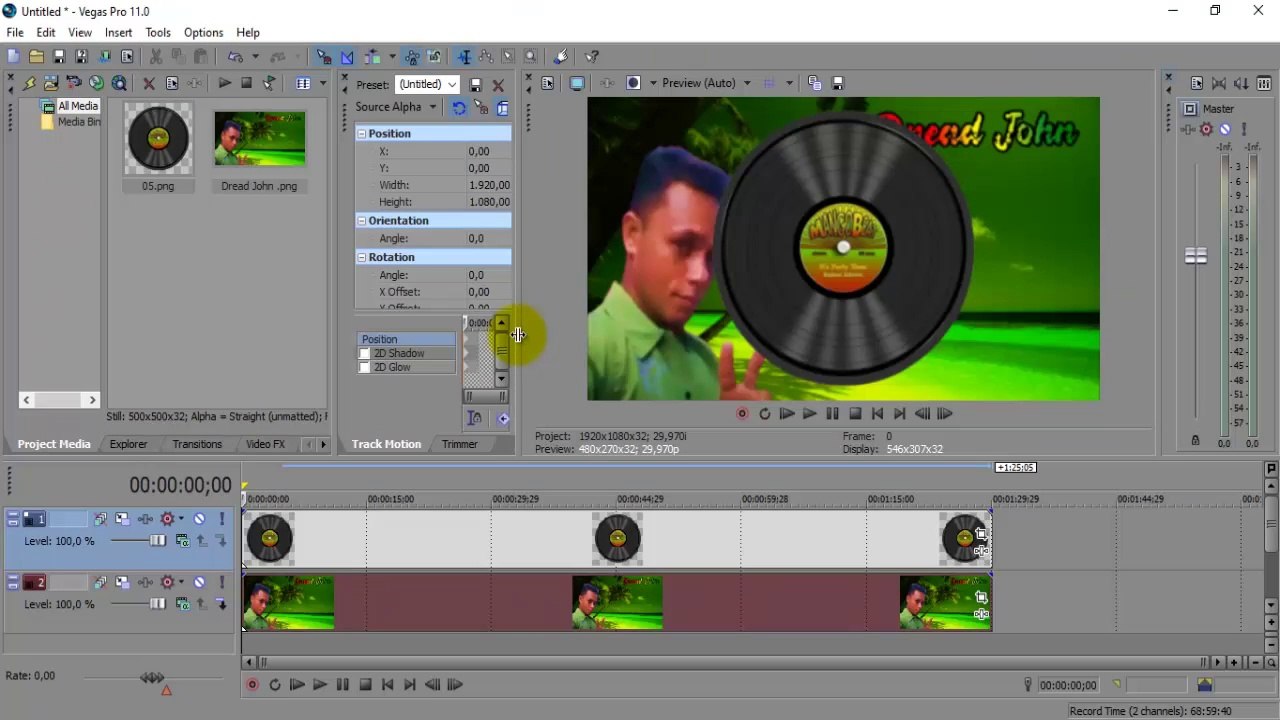The height and width of the screenshot is (720, 1280).
Task: Click the track 1 Level slider handle
Action: pyautogui.click(x=157, y=541)
